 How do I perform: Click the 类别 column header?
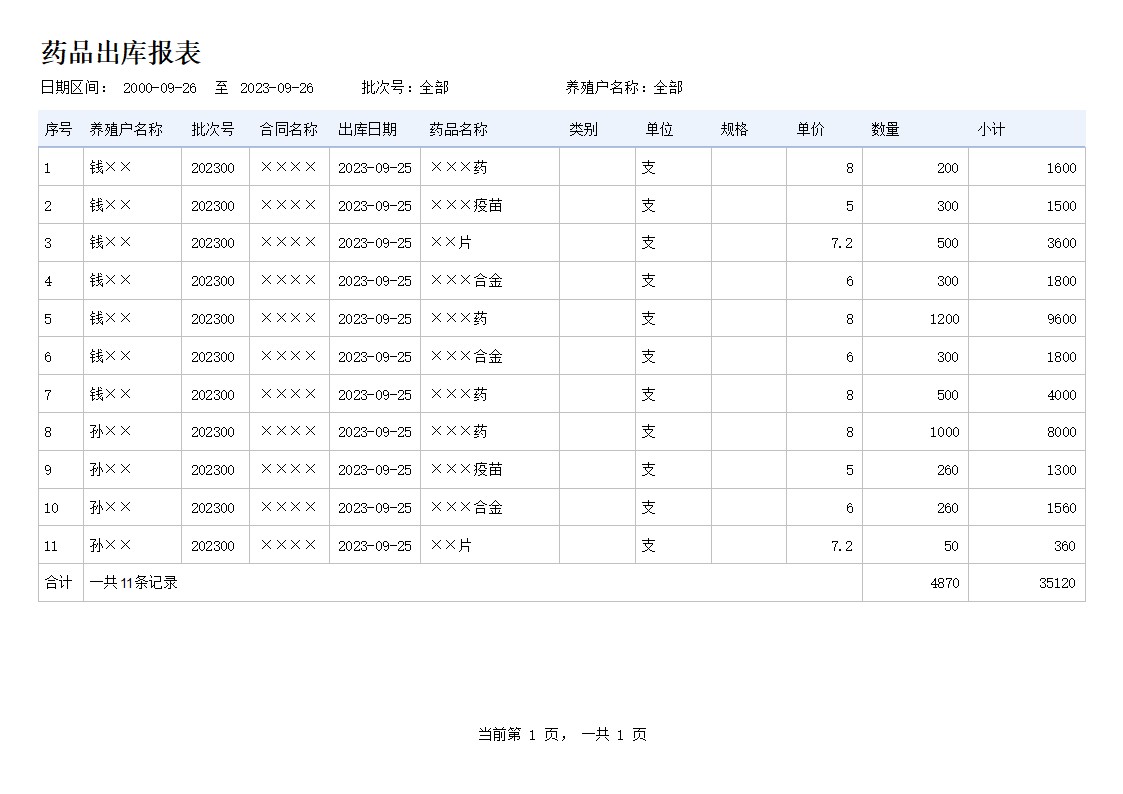tap(583, 130)
